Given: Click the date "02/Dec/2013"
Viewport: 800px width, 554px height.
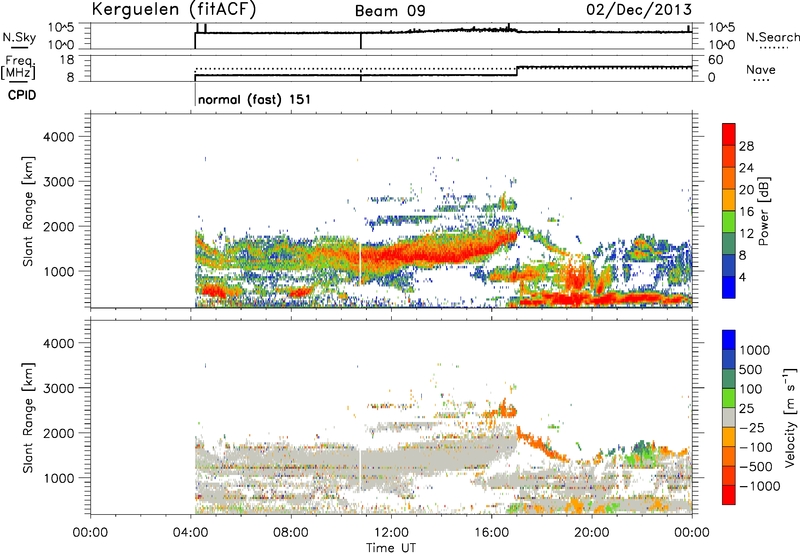Looking at the screenshot, I should (x=639, y=9).
